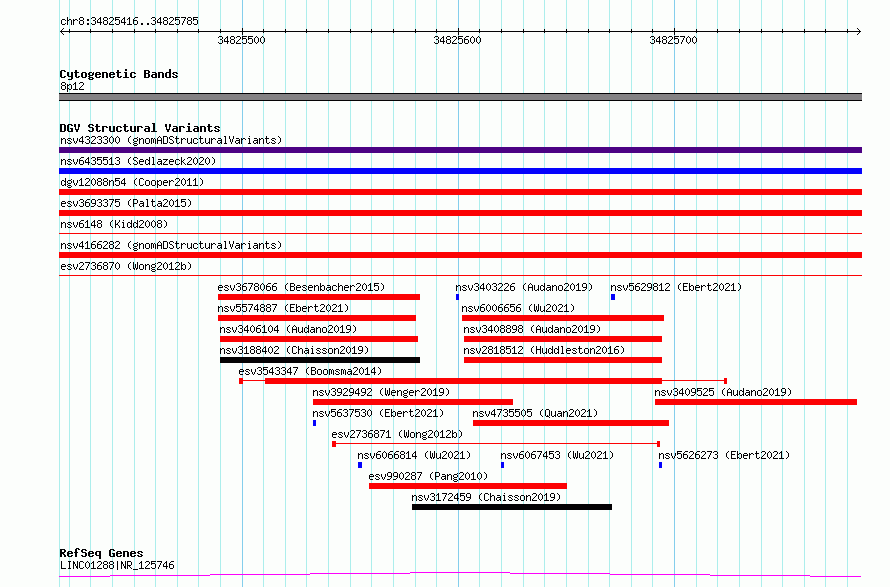Click the red nsv3929492 variant bar
890x587 pixels.
pyautogui.click(x=413, y=402)
